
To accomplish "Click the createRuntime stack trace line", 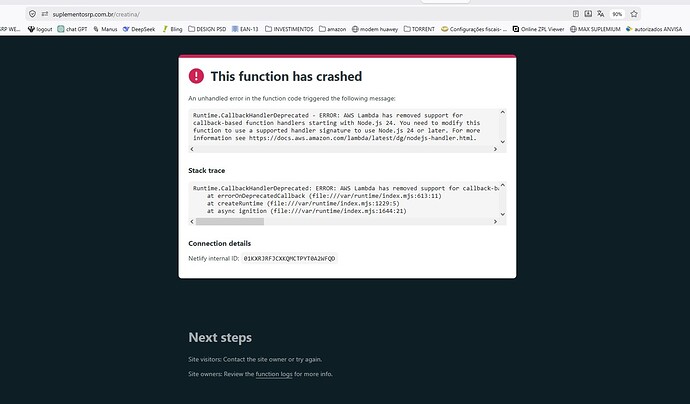I will 303,203.
